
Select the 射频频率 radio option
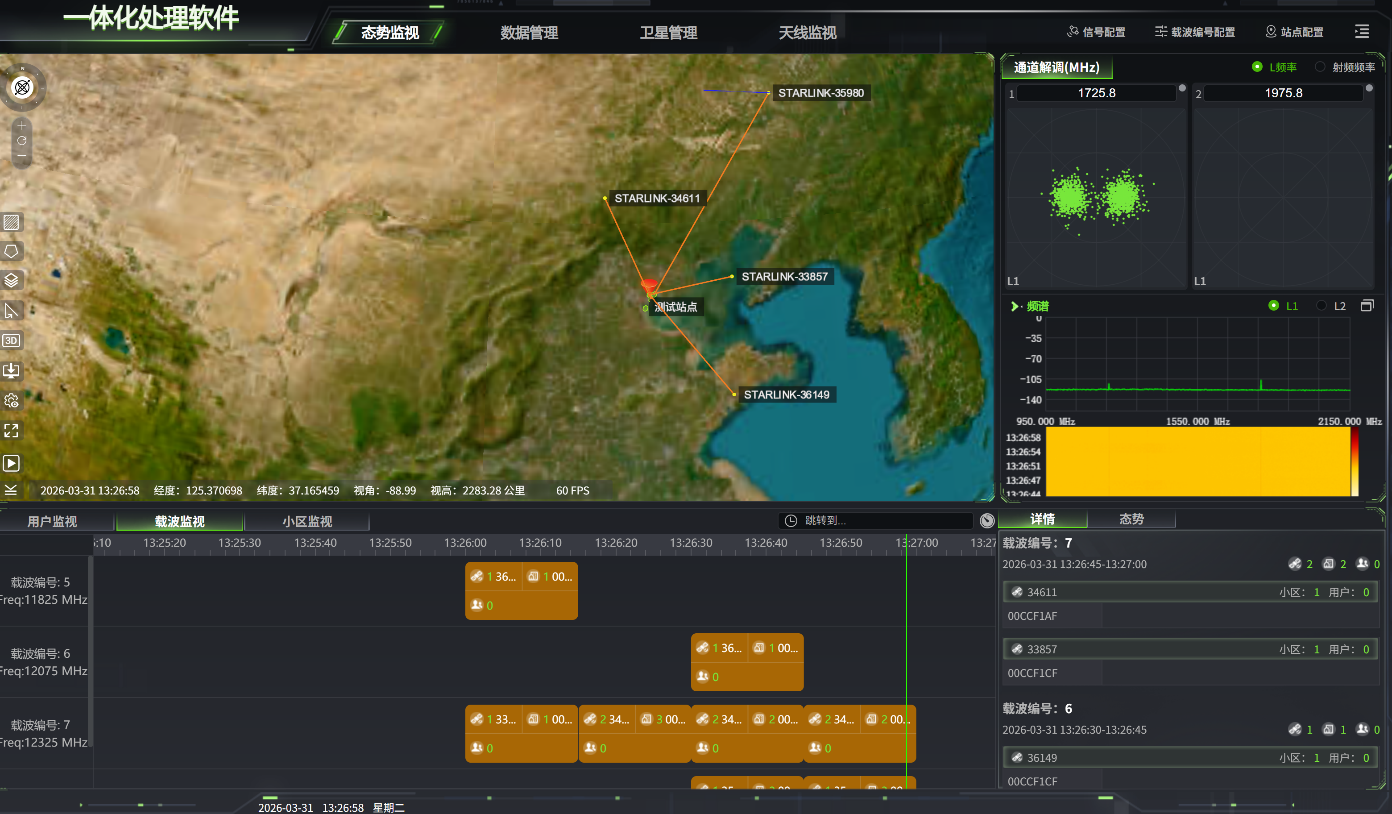pyautogui.click(x=1320, y=67)
